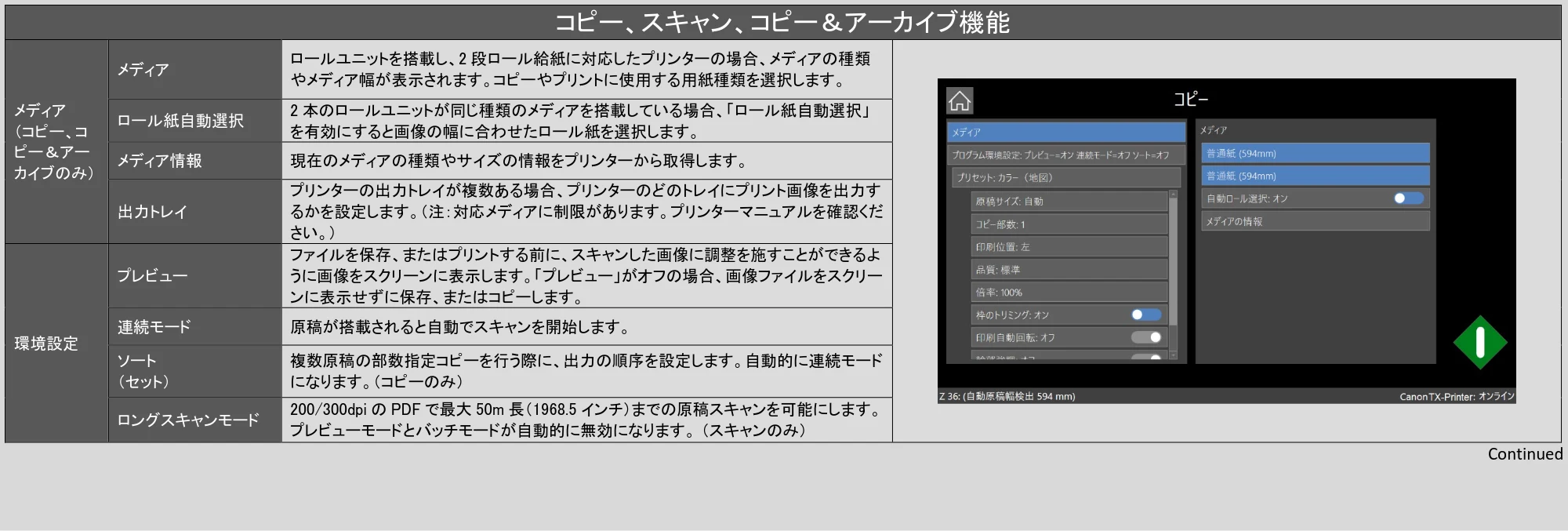Toggle the 枠のトリミング switch
The width and height of the screenshot is (1568, 531).
point(1146,315)
